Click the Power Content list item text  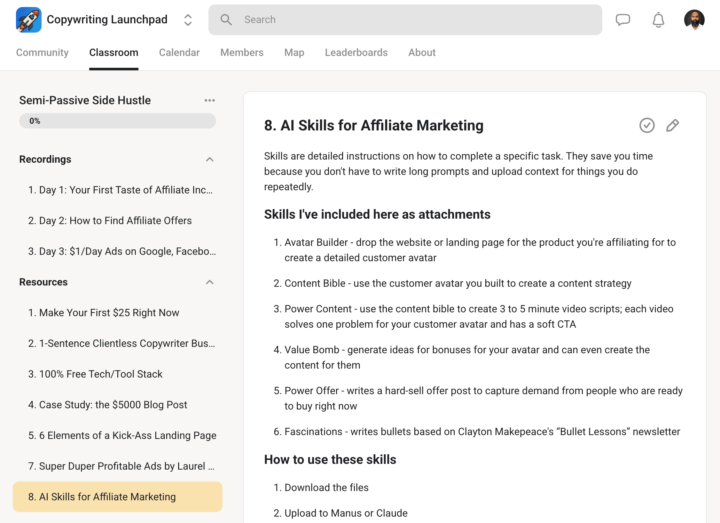click(479, 316)
